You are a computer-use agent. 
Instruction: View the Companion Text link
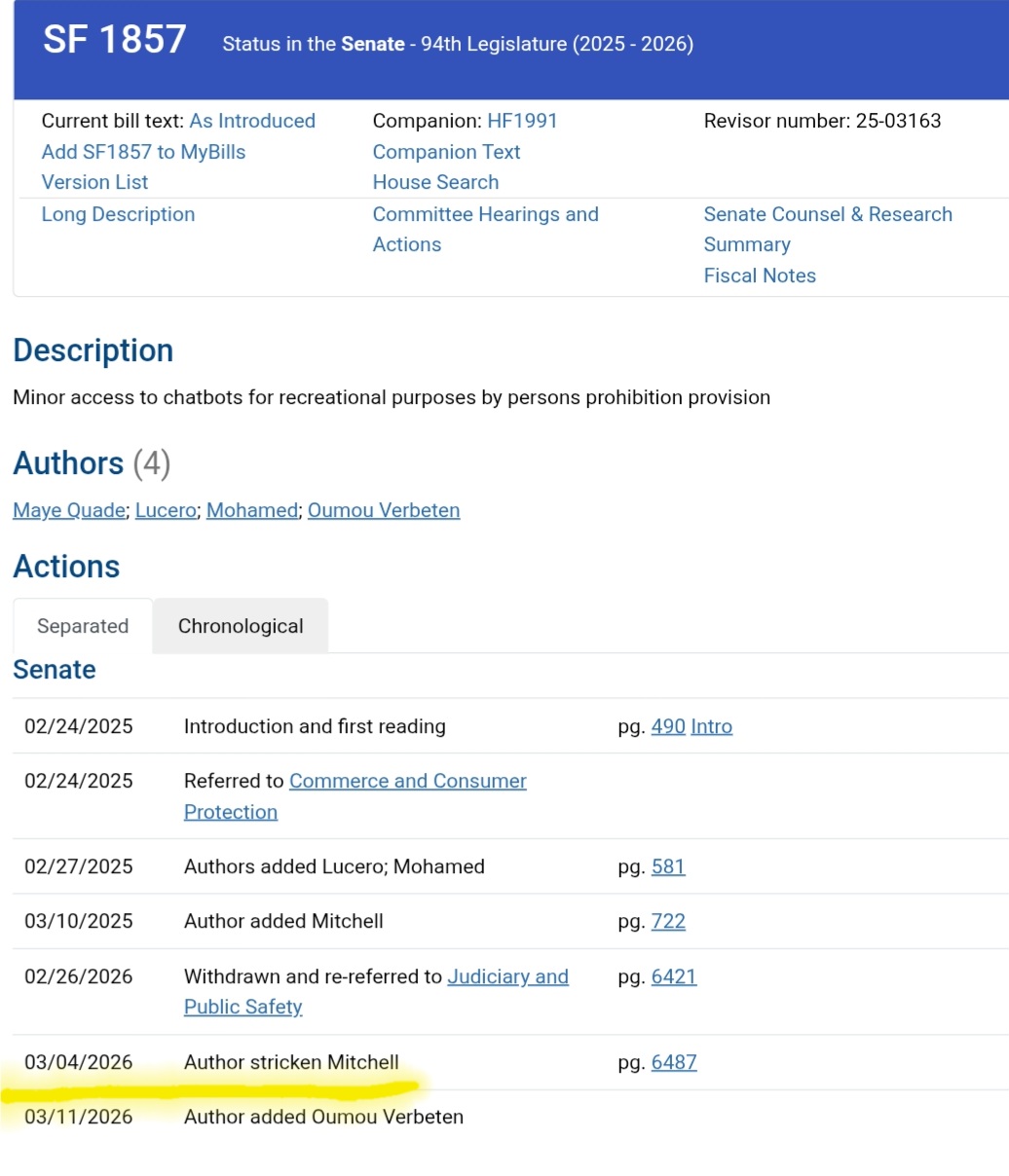coord(446,152)
